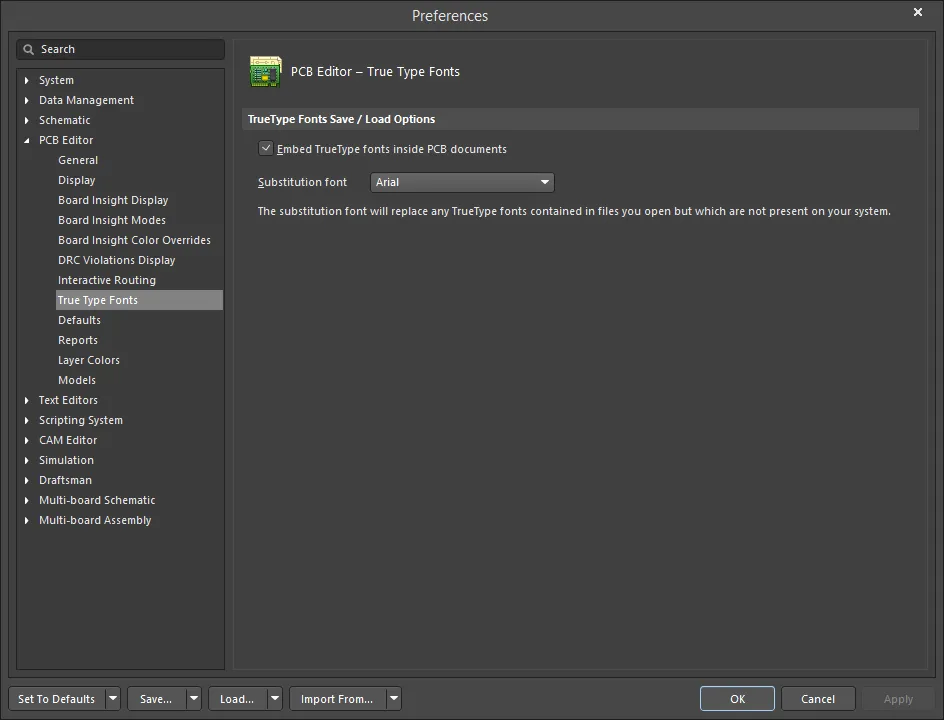Open Interactive Routing page

(x=107, y=280)
